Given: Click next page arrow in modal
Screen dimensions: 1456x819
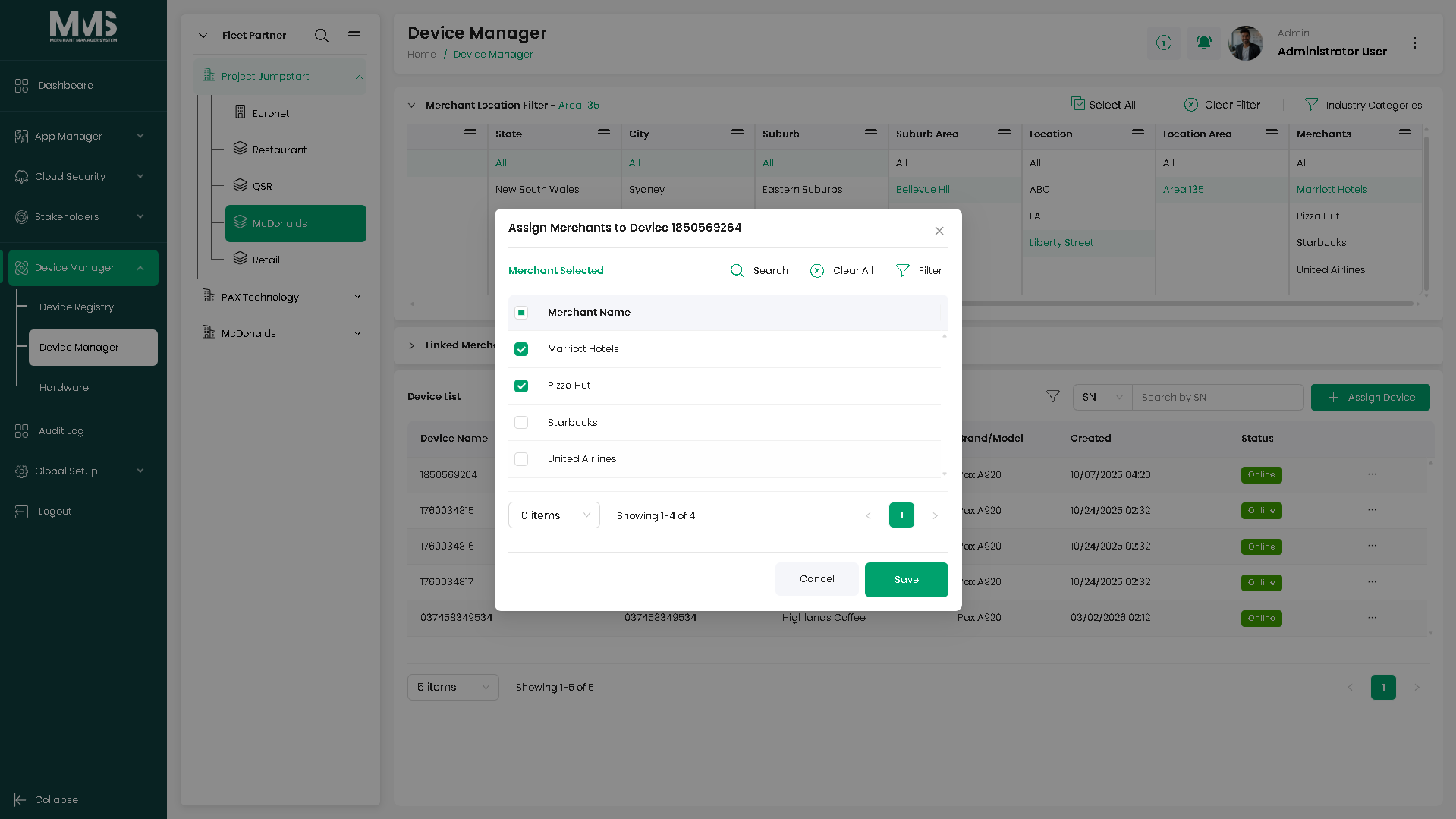Looking at the screenshot, I should 936,516.
